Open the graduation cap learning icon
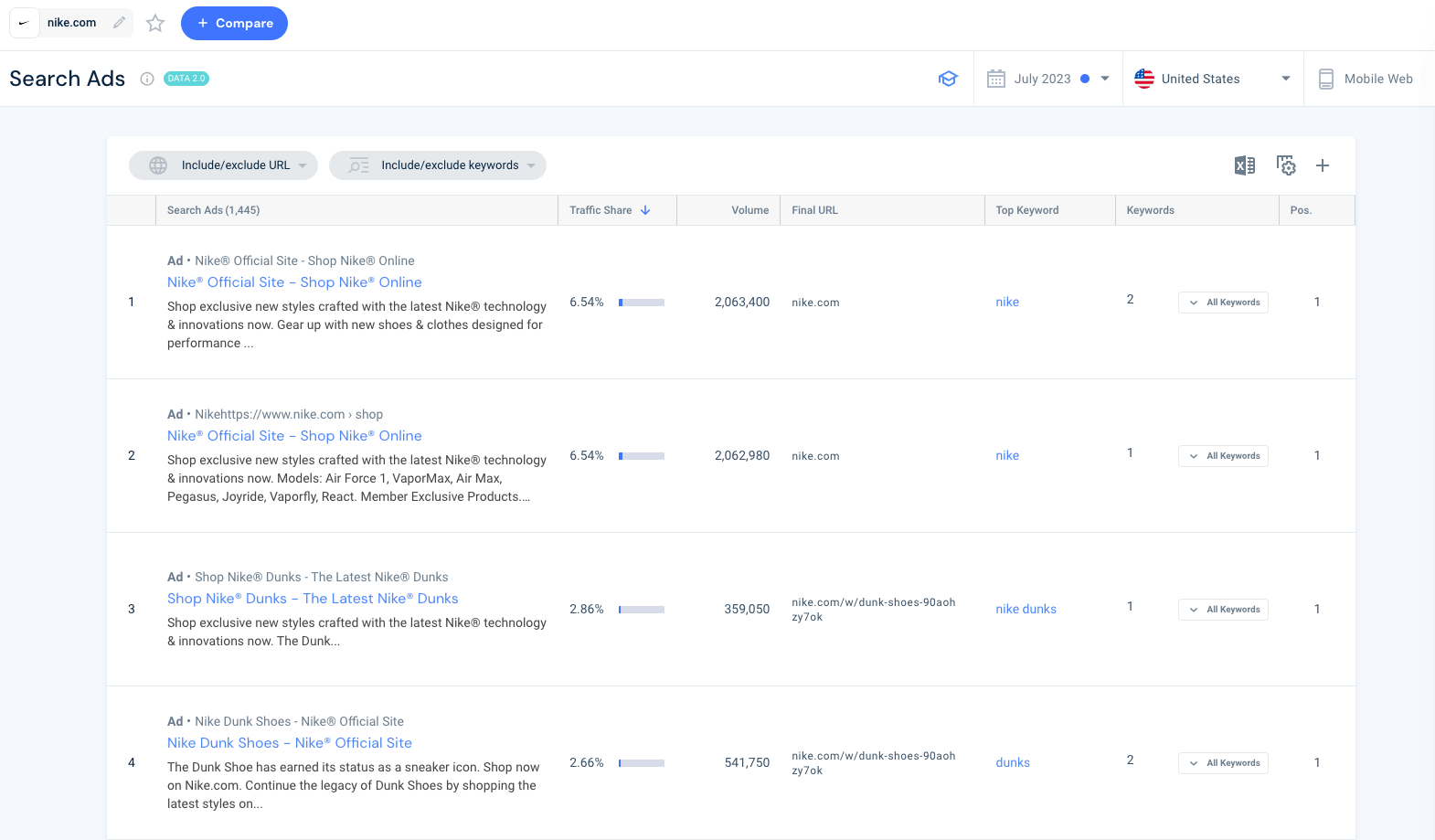Screen dimensions: 1435x840 coord(948,79)
